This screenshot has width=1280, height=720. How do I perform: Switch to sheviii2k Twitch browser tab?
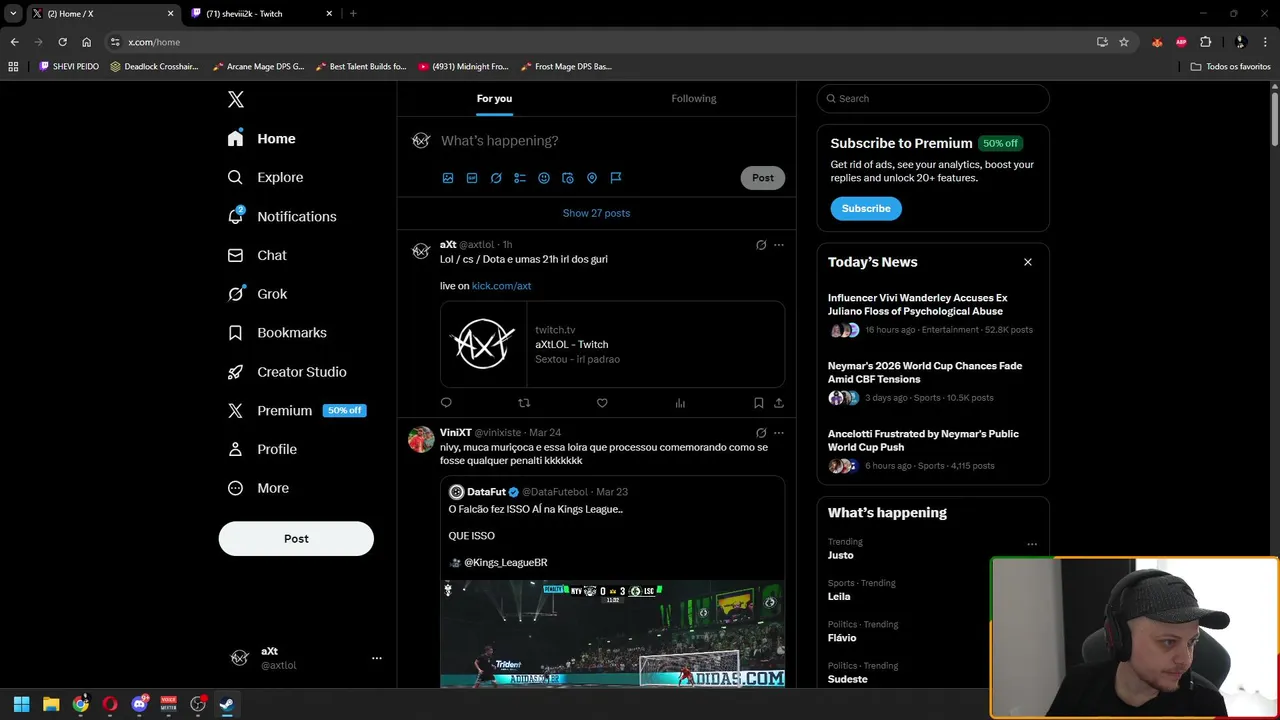(261, 14)
